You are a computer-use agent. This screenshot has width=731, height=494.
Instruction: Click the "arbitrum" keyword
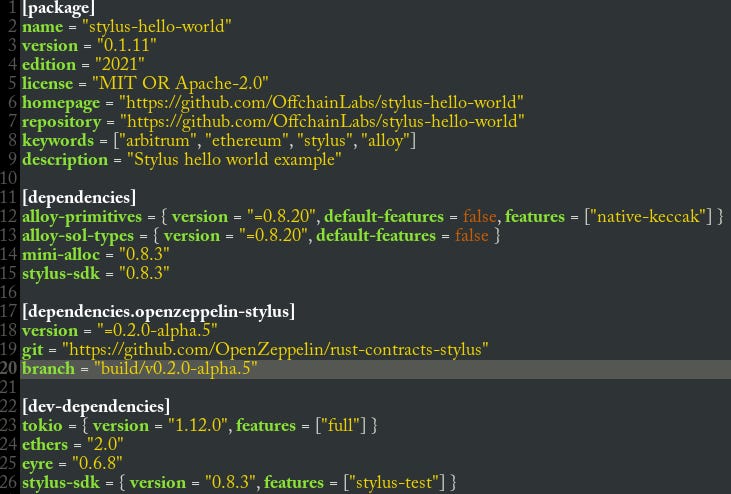pyautogui.click(x=158, y=141)
